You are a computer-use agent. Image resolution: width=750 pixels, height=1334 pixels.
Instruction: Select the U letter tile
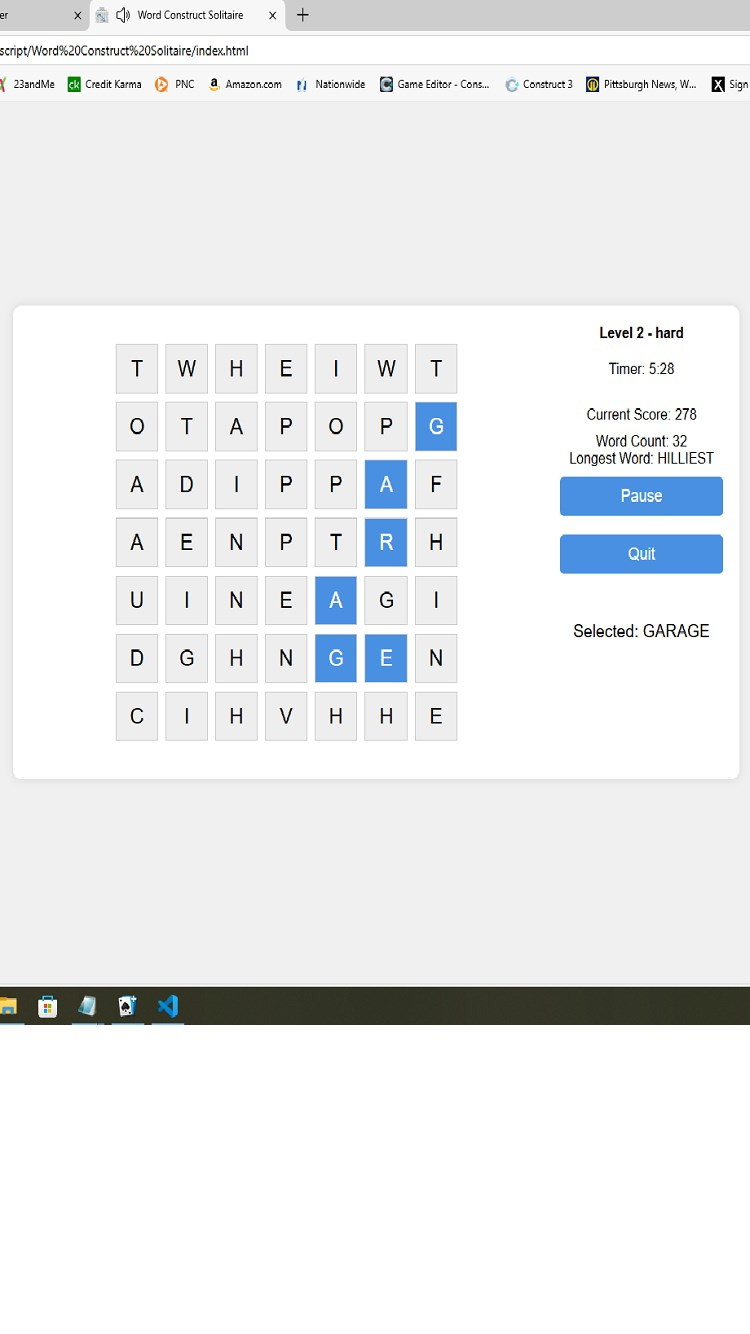(x=137, y=600)
